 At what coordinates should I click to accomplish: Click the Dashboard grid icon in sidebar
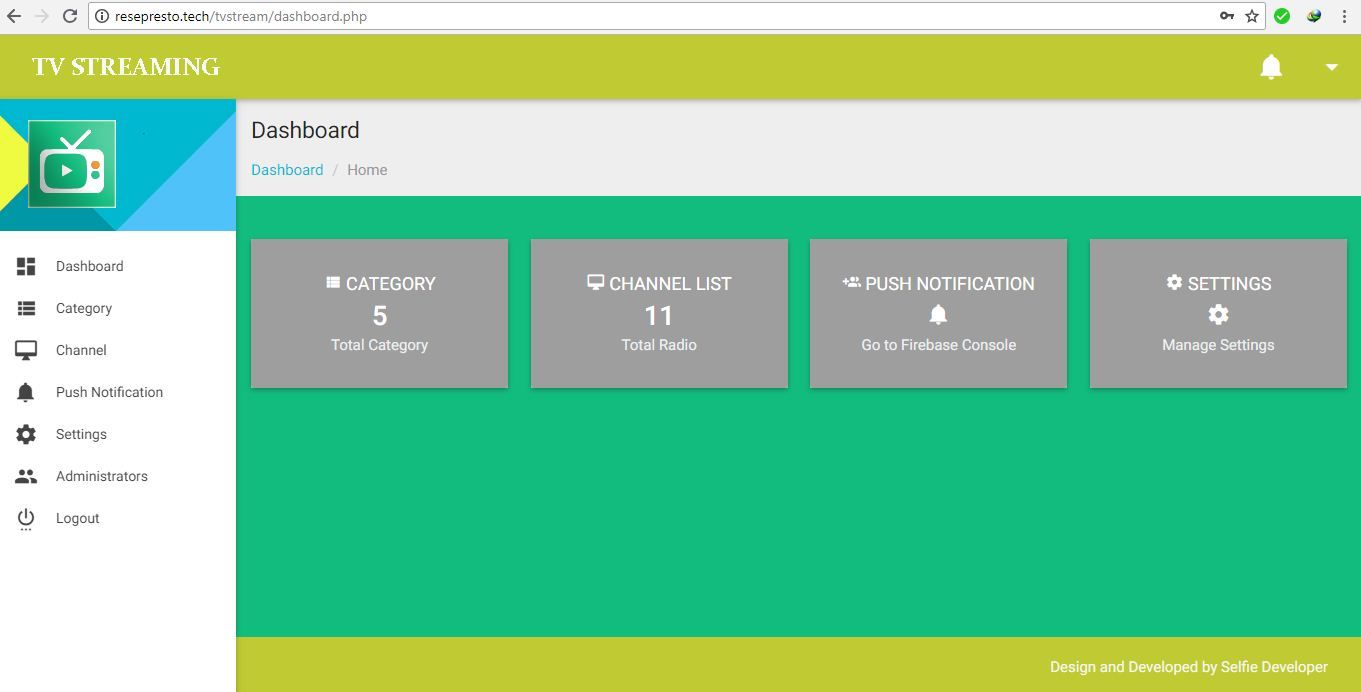point(26,266)
